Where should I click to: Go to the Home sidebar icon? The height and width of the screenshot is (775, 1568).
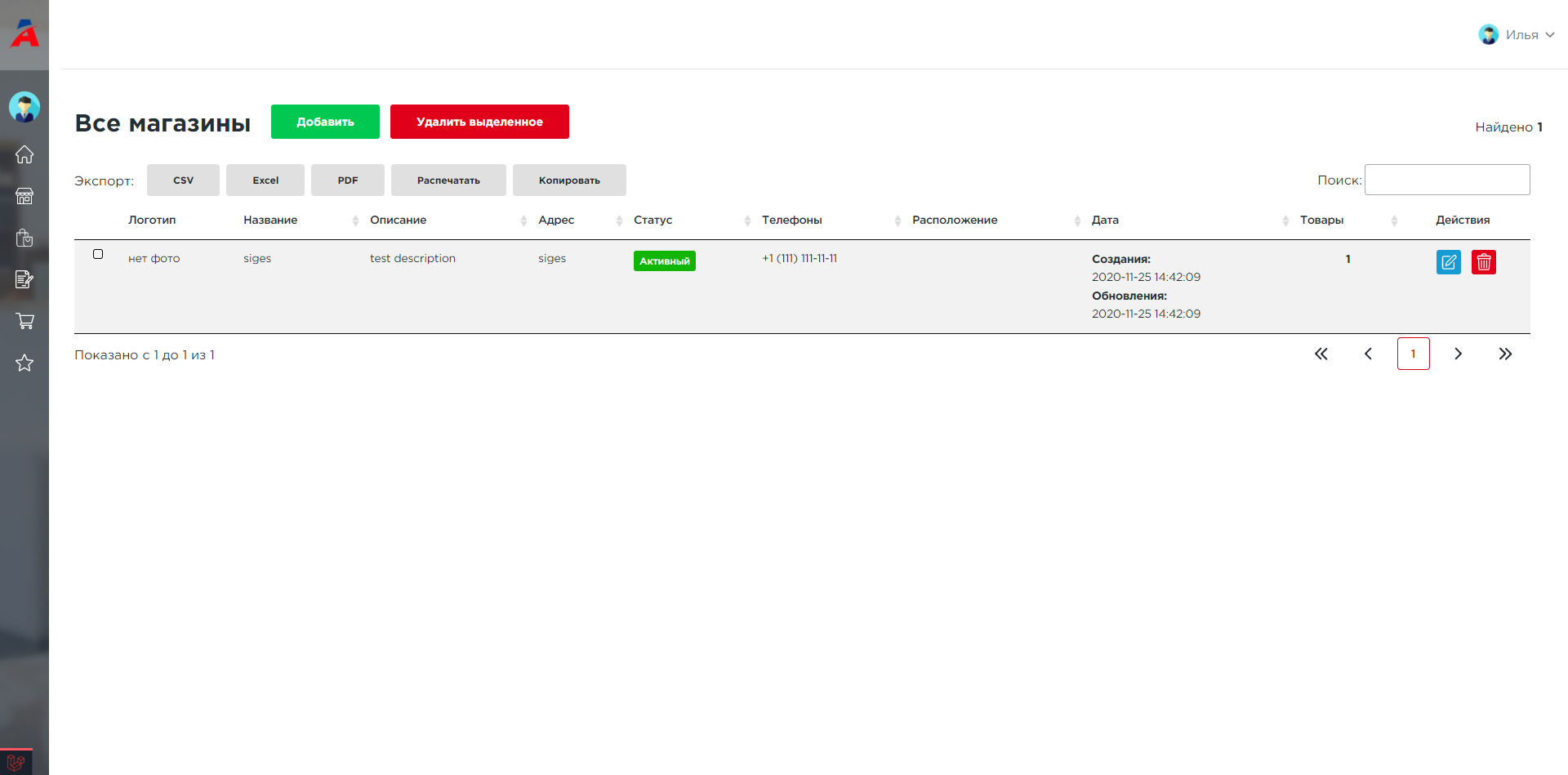(x=24, y=154)
